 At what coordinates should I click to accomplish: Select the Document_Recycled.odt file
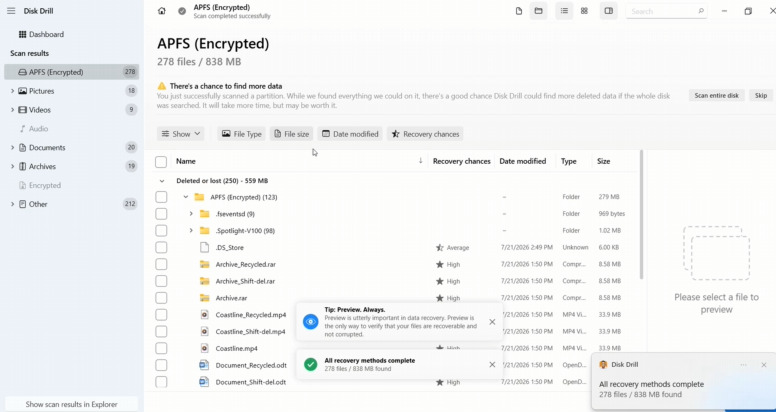pyautogui.click(x=251, y=365)
